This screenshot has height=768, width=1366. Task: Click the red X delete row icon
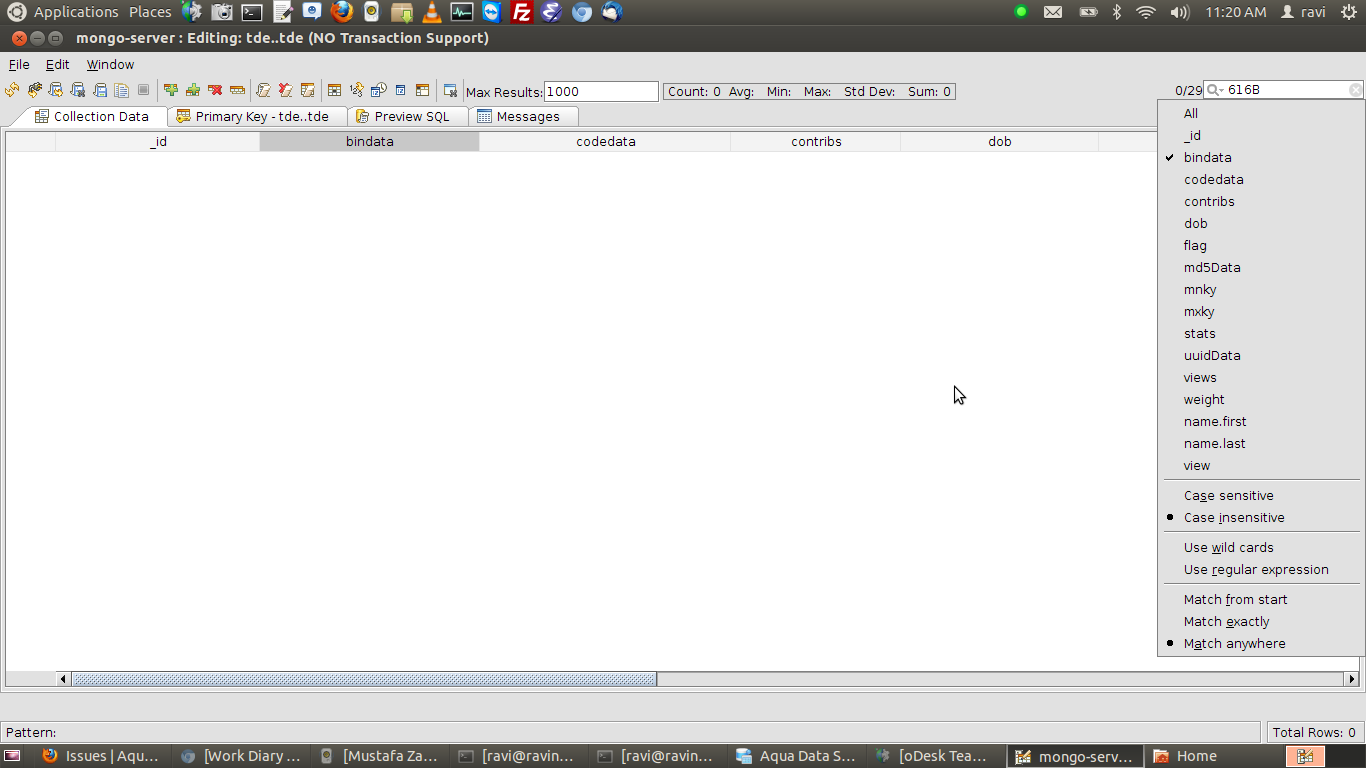(215, 90)
